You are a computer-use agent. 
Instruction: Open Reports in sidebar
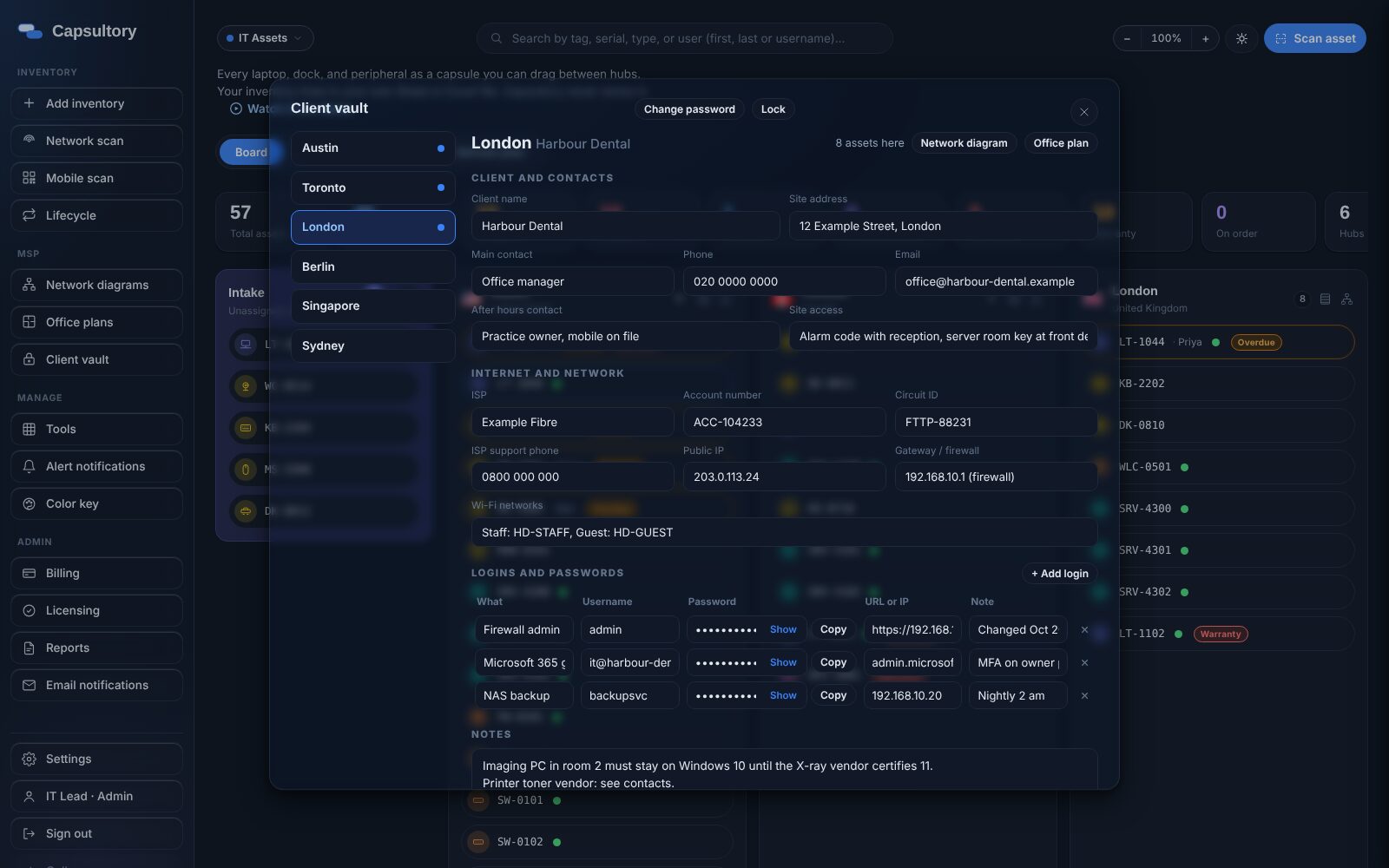tap(96, 648)
